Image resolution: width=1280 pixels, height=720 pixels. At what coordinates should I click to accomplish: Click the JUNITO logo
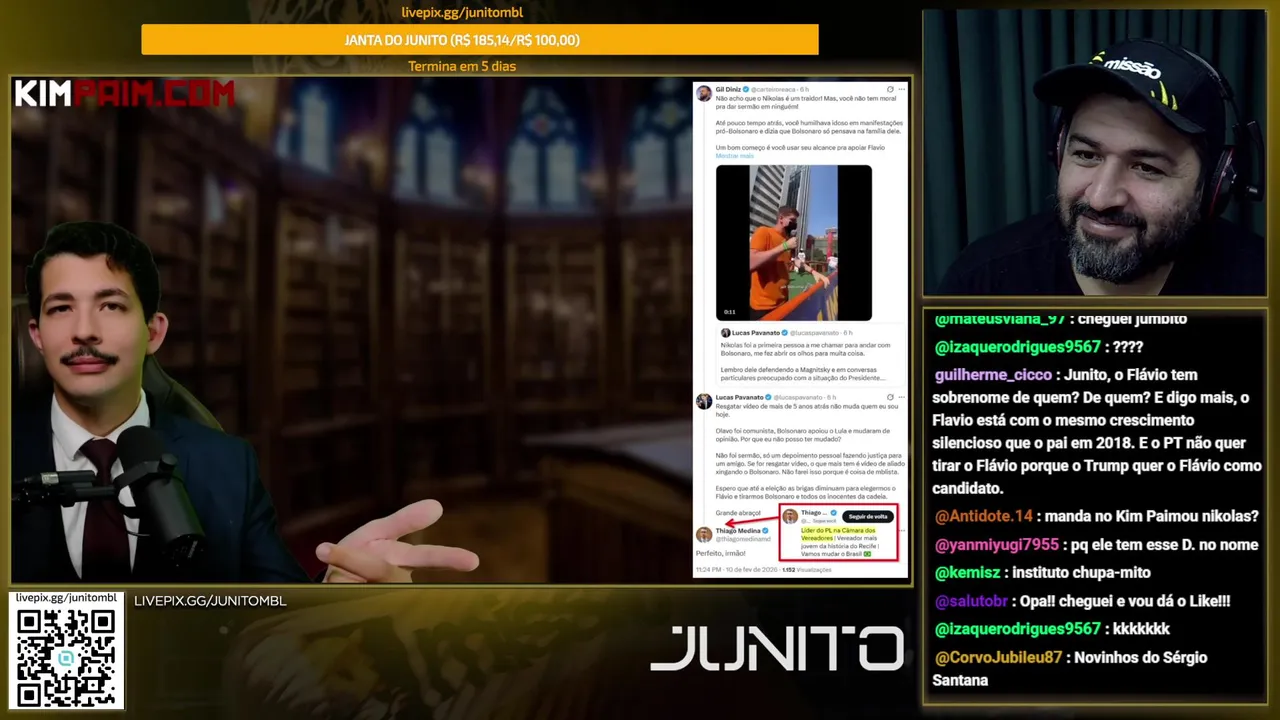coord(777,648)
